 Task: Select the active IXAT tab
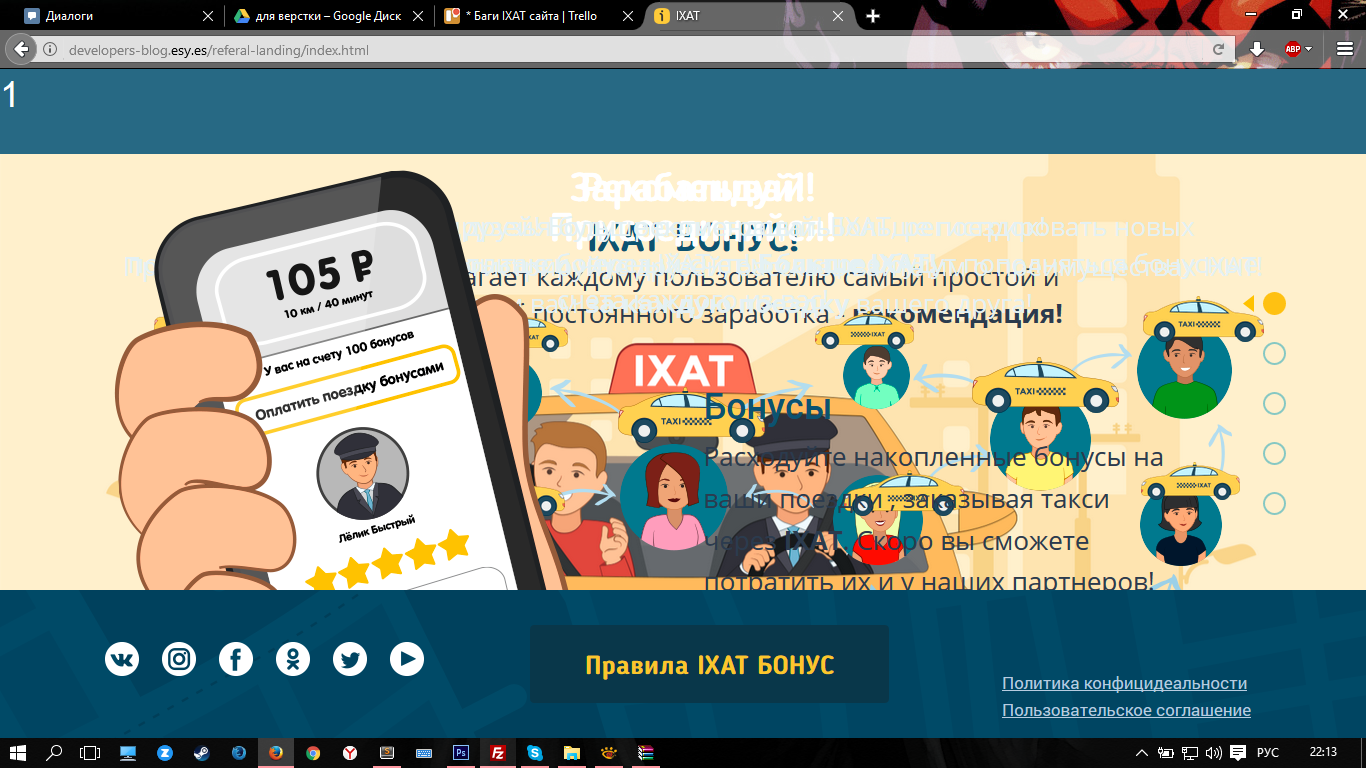[750, 16]
